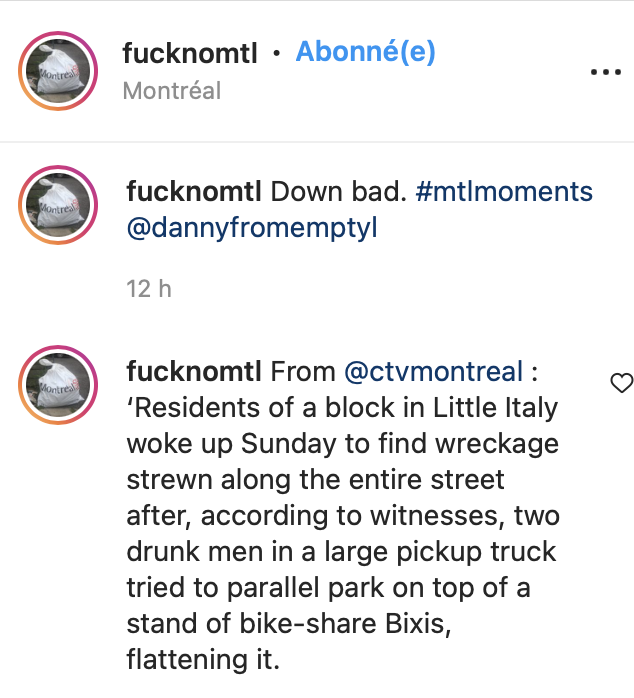Click the avatar beside the @ctvmontreal comment

point(58,388)
